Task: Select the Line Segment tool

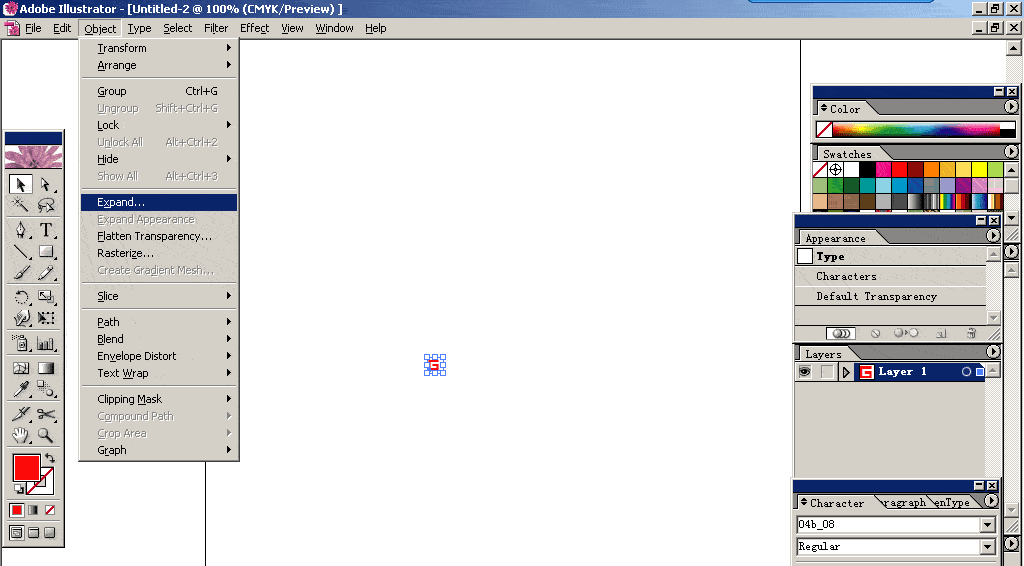Action: 21,251
